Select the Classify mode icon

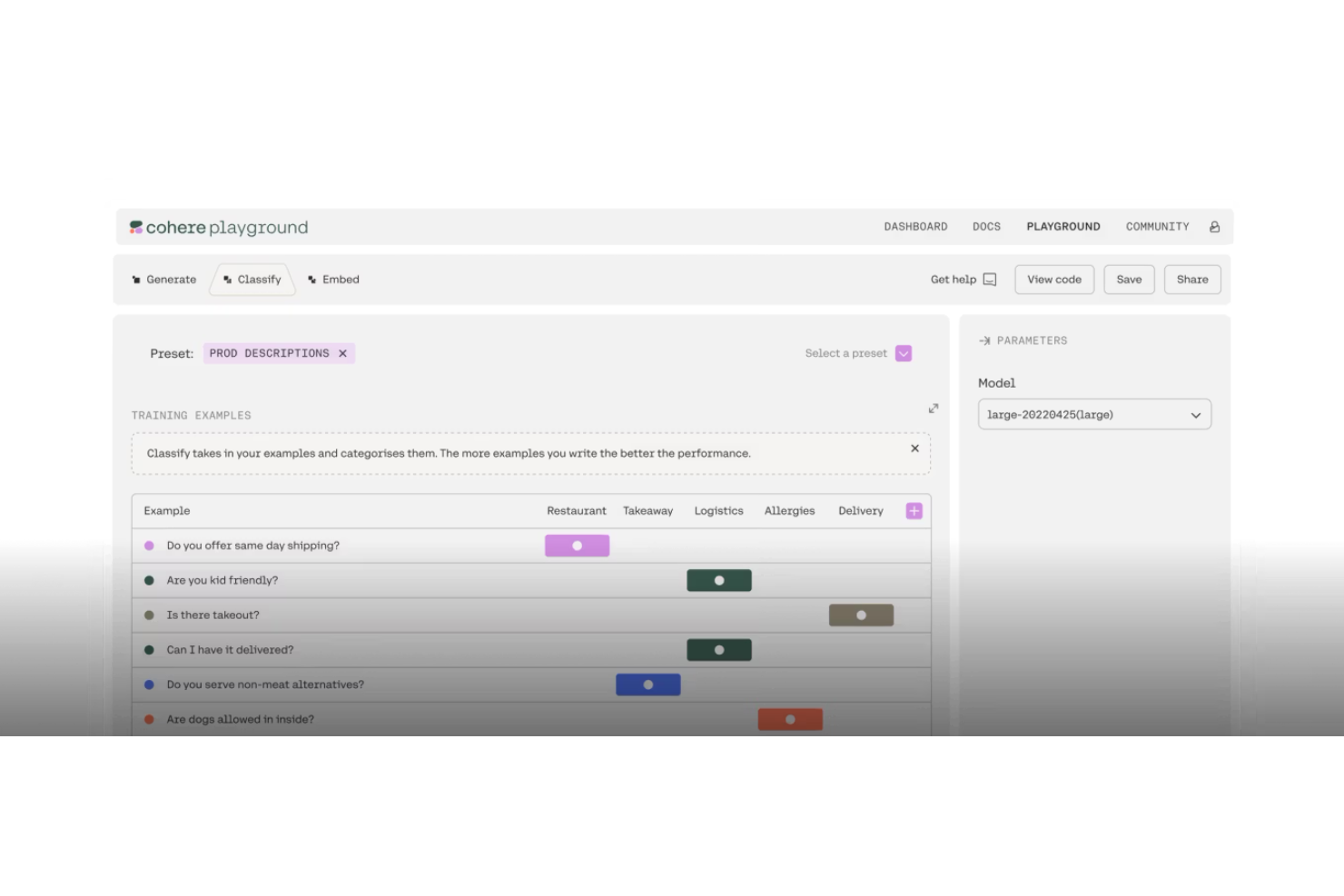(x=226, y=279)
